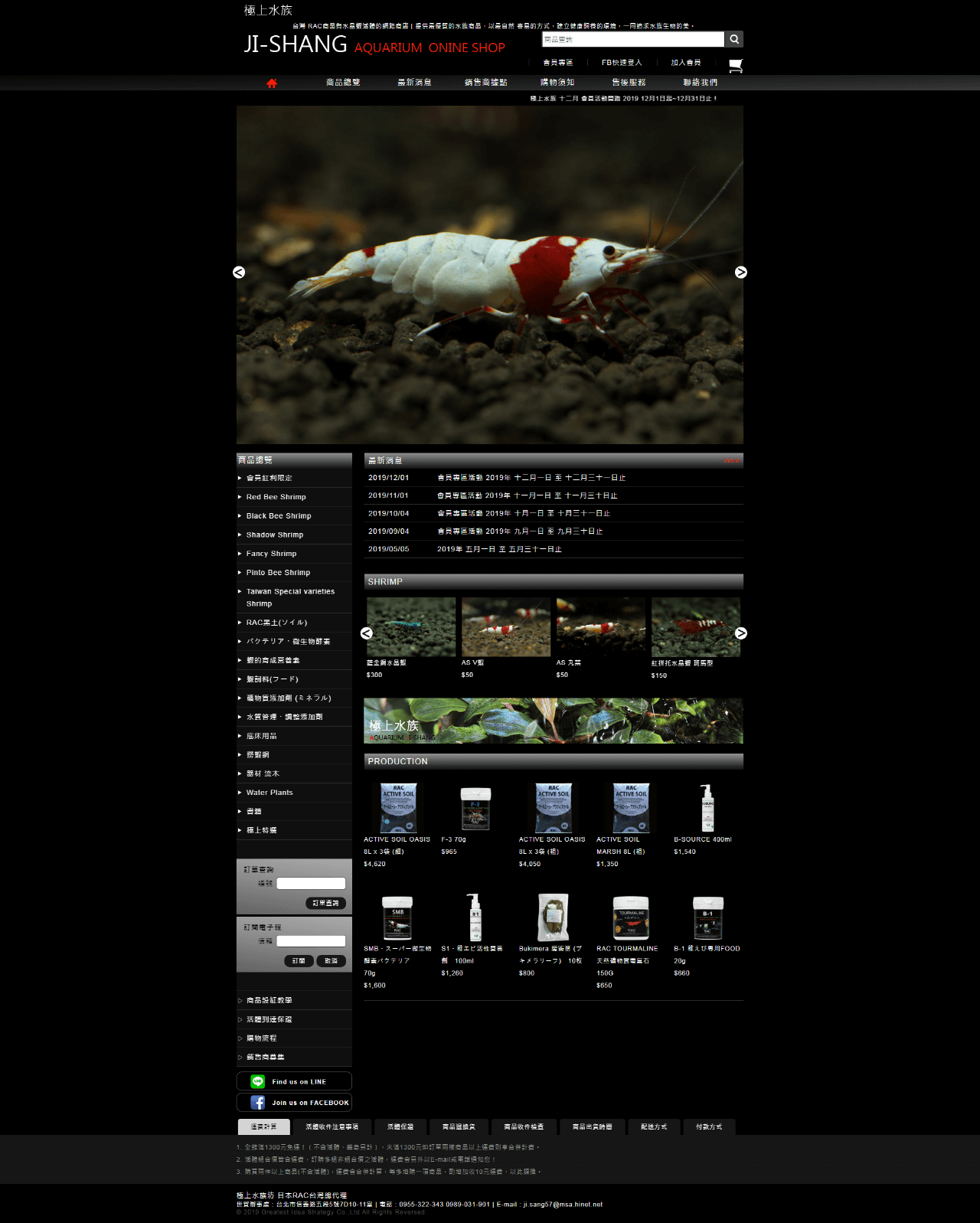
Task: Expand 會員紅利限定 category
Action: coord(269,478)
